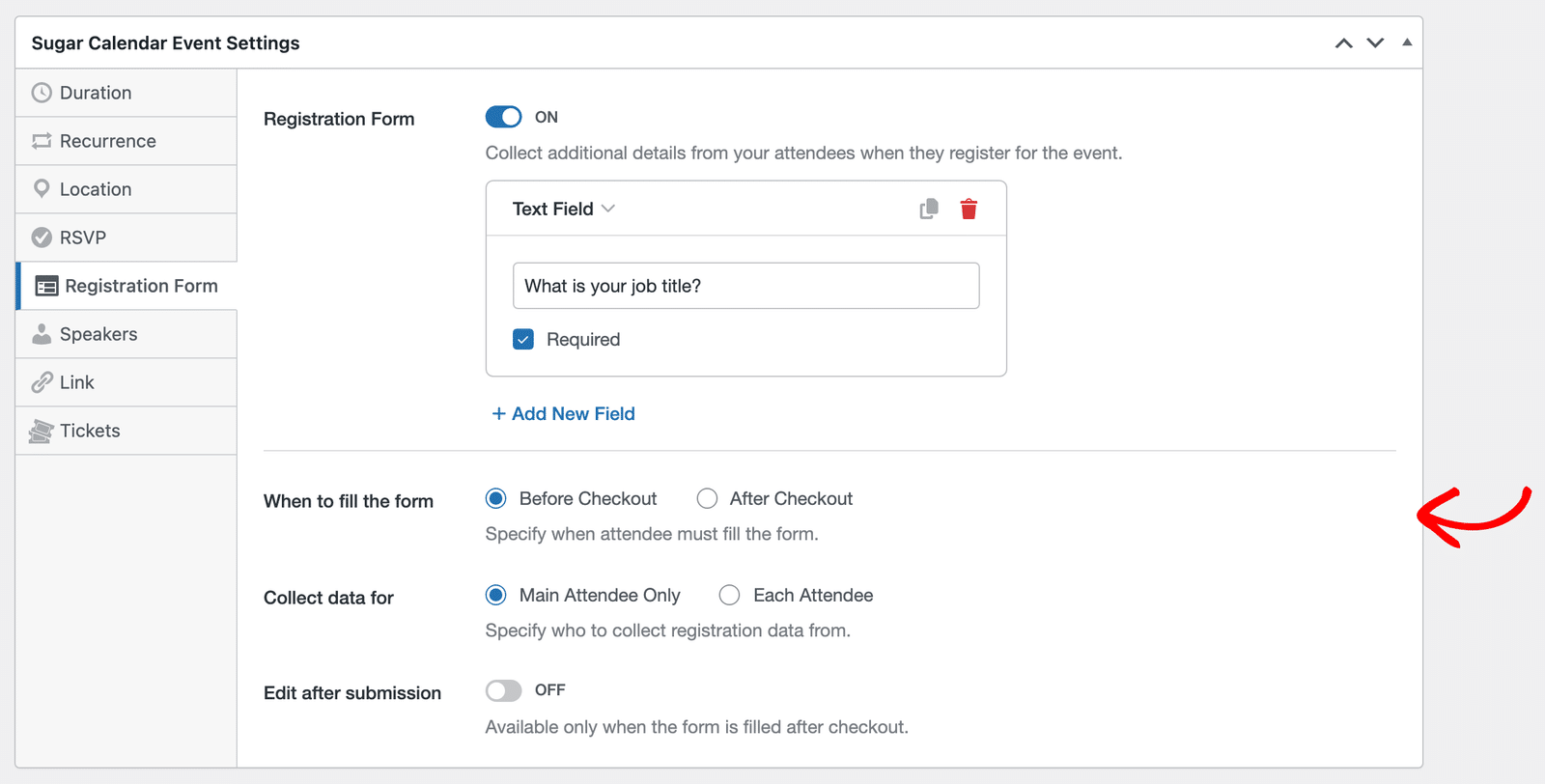Collapse the Sugar Calendar Event Settings panel
Image resolution: width=1545 pixels, height=784 pixels.
tap(1407, 42)
